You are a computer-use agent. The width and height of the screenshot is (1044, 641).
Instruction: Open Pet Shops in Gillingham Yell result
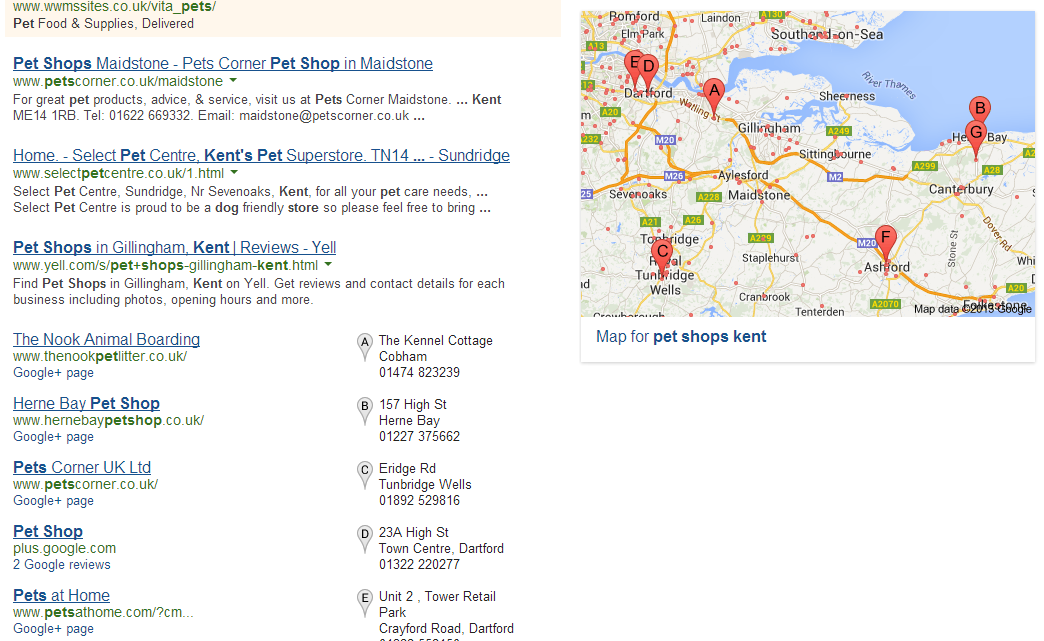(174, 247)
